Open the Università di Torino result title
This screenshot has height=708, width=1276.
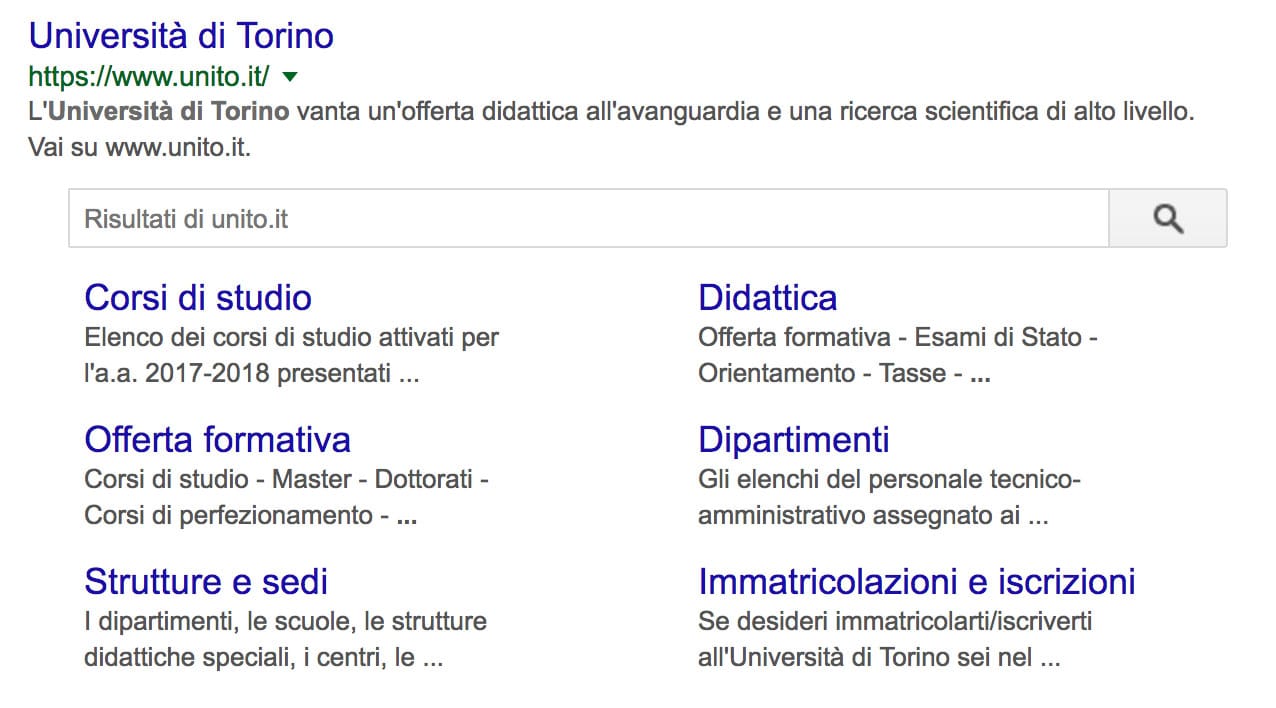[181, 36]
